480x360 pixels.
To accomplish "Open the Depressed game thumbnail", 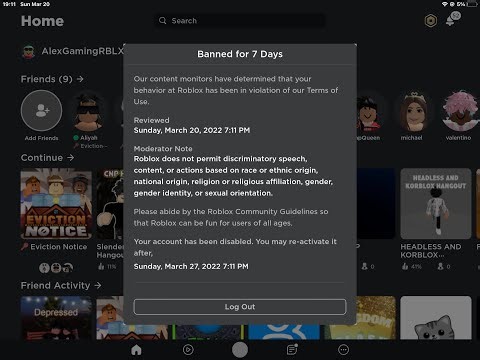I will pos(56,318).
